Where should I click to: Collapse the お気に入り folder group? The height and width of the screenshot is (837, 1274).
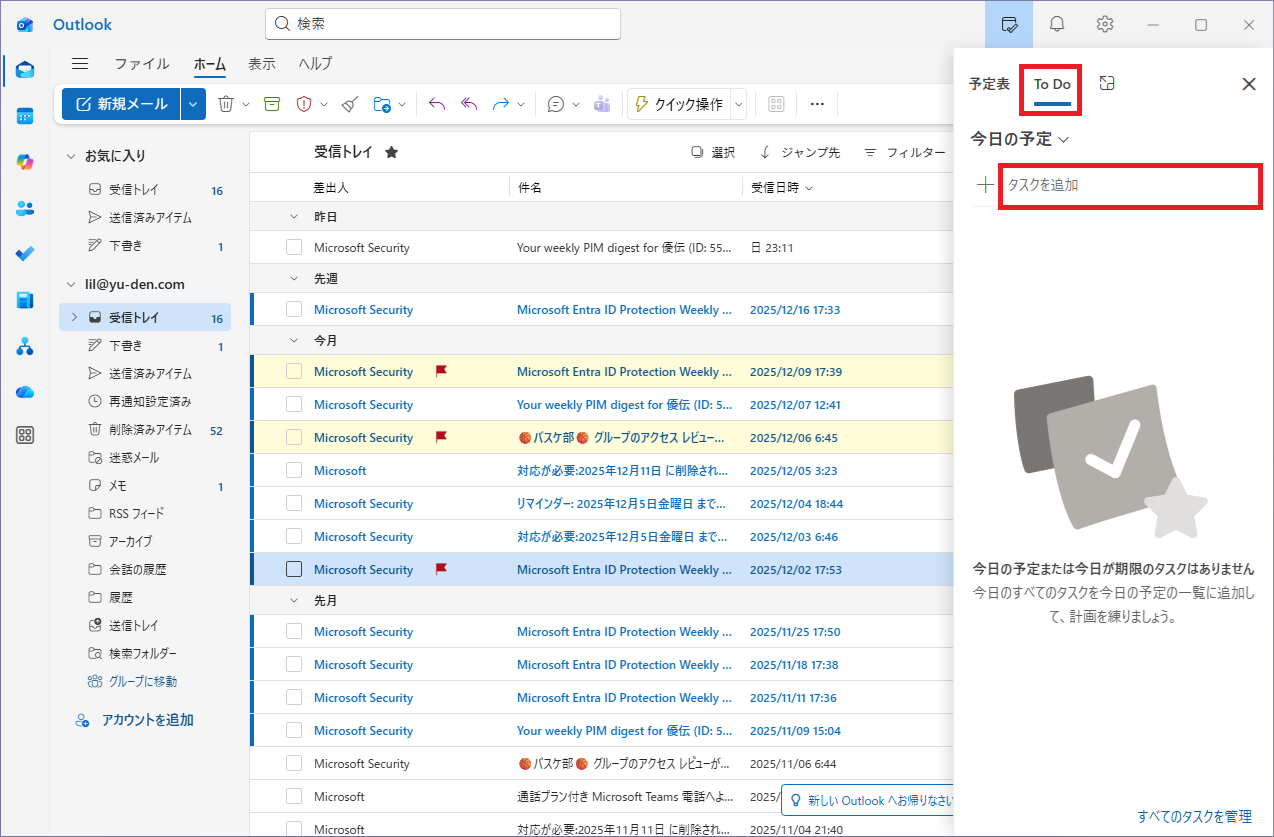pyautogui.click(x=71, y=156)
